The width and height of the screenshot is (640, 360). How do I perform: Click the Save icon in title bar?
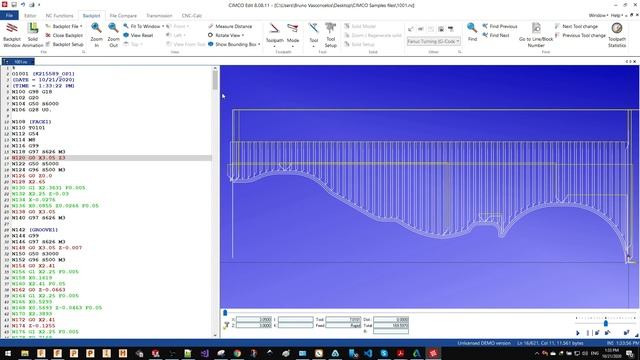click(x=14, y=4)
